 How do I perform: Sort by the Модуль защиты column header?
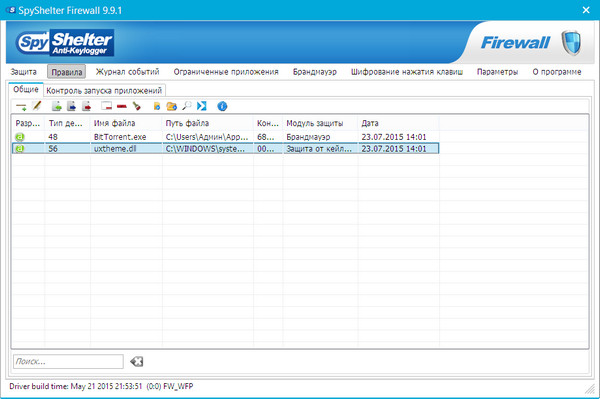[x=320, y=123]
